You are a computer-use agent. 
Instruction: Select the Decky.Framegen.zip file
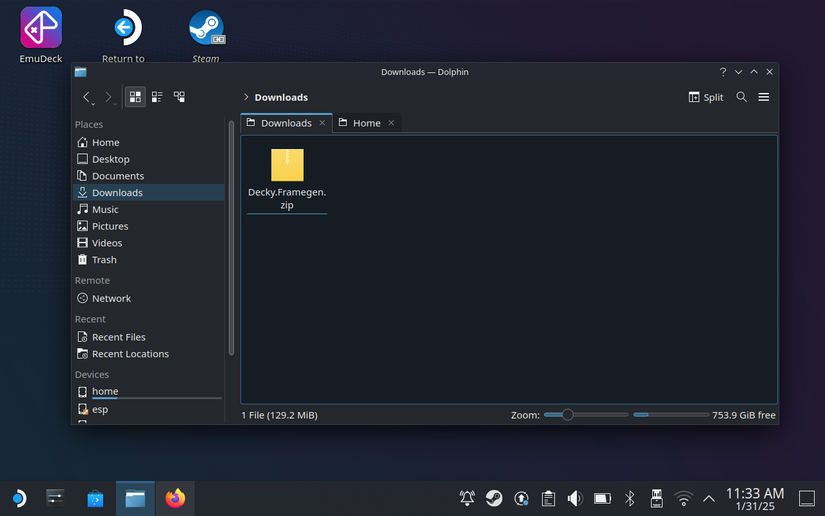tap(287, 178)
